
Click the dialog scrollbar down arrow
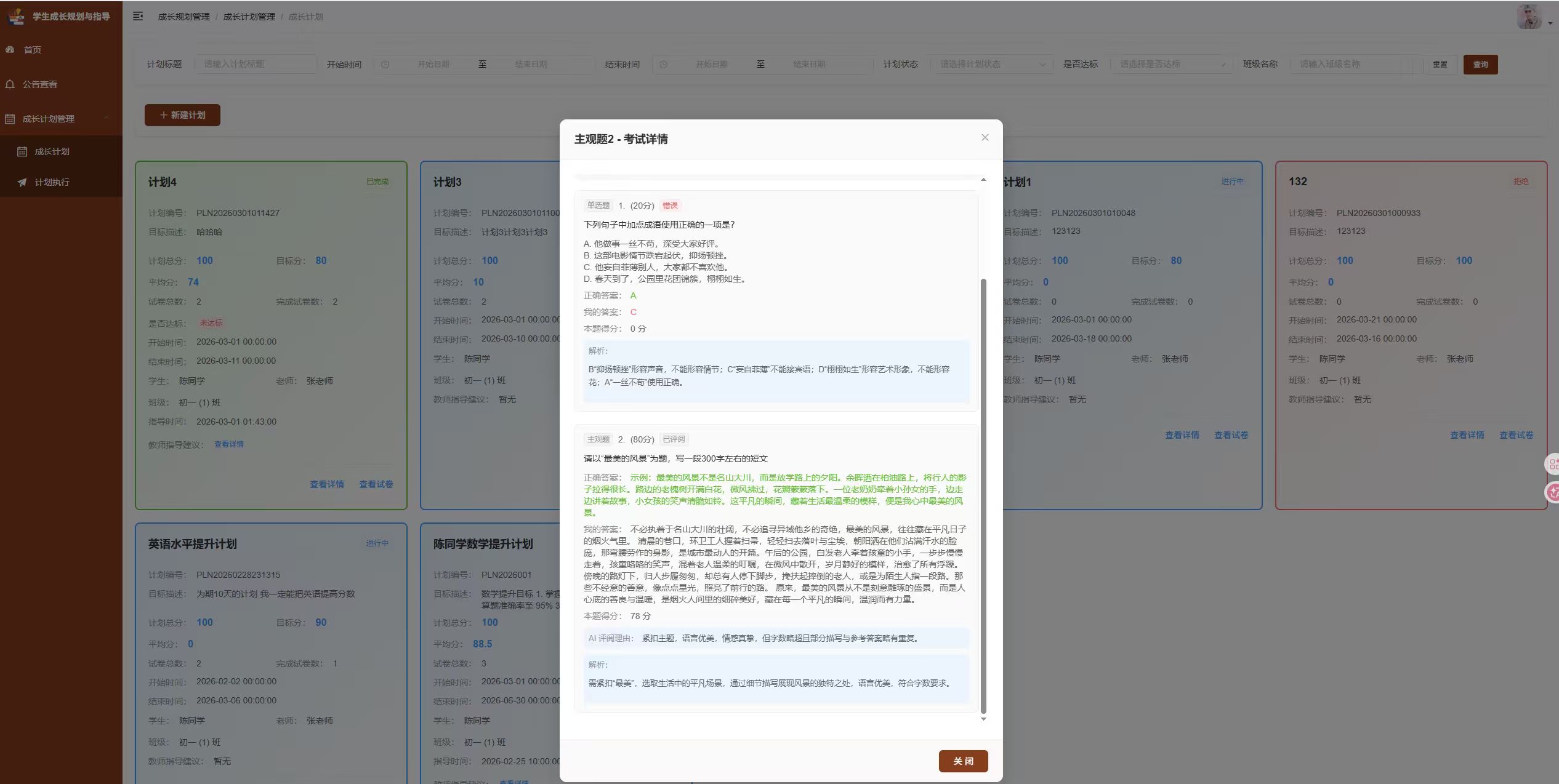click(x=983, y=719)
